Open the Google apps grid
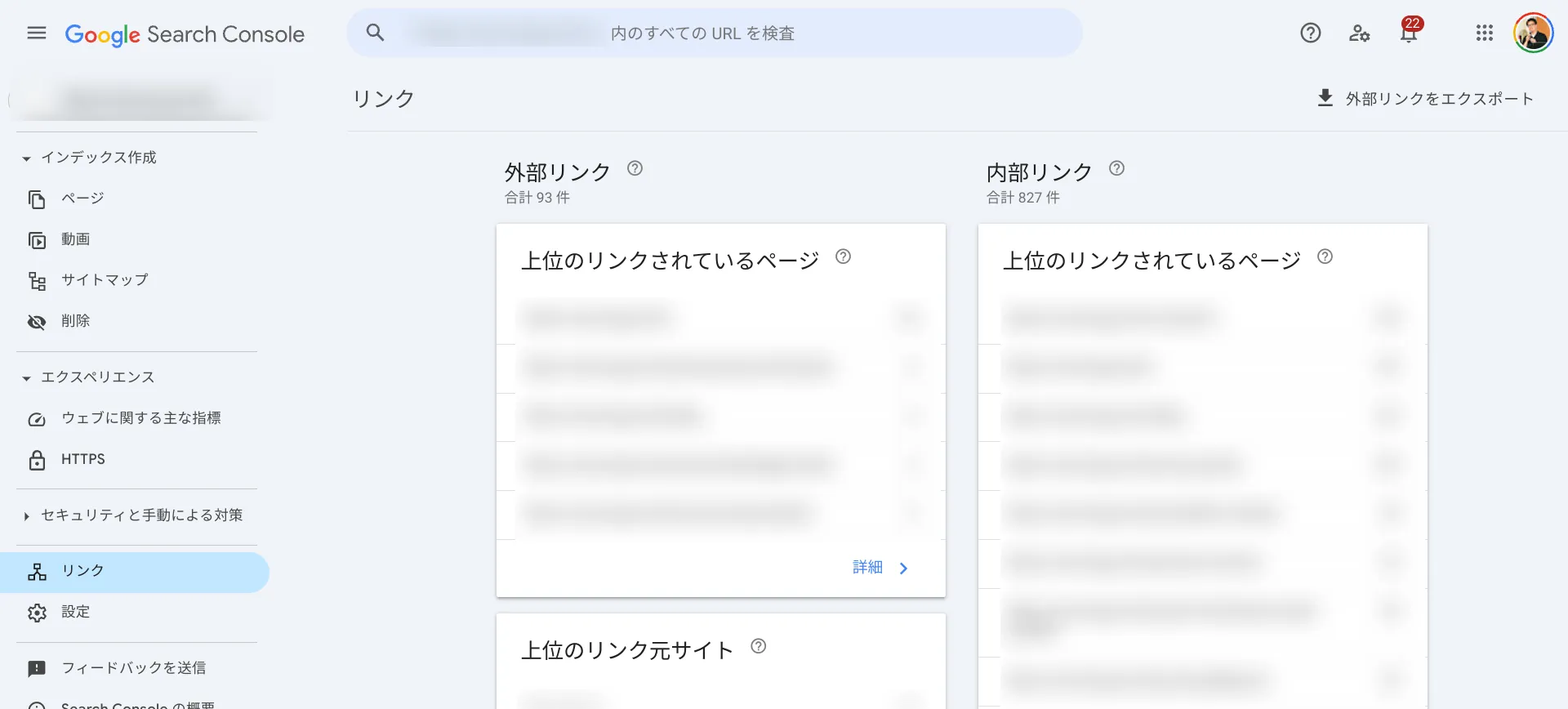 1484,33
